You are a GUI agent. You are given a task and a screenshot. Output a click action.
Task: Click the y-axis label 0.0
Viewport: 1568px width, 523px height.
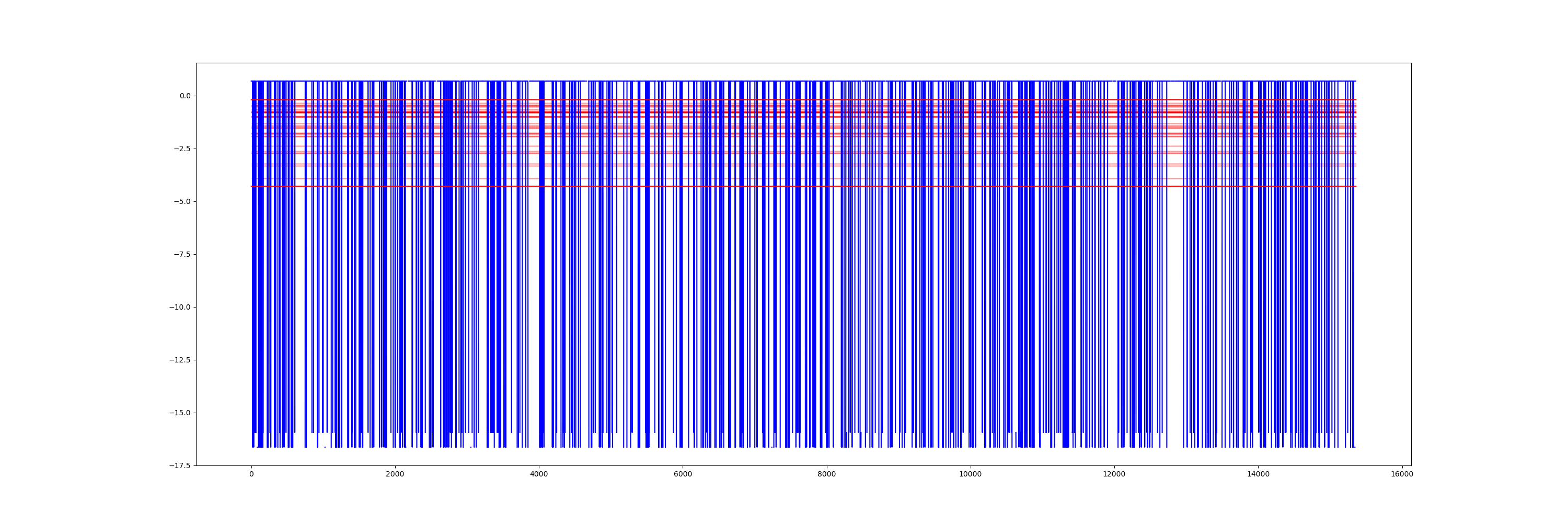click(185, 96)
